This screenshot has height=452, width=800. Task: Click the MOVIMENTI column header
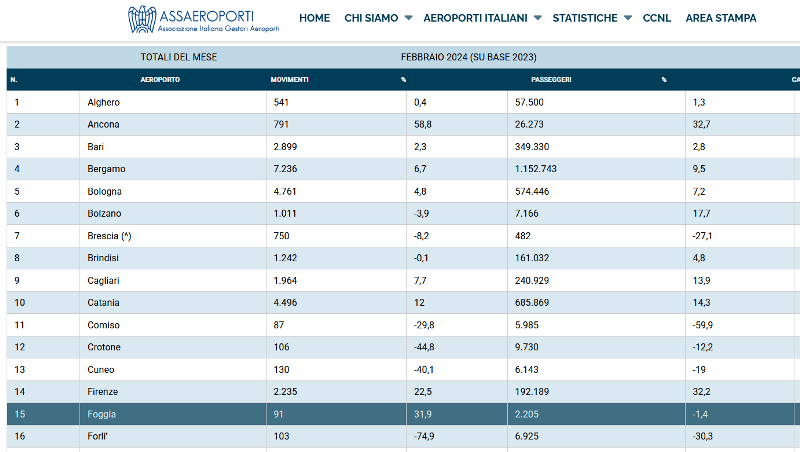click(x=289, y=80)
